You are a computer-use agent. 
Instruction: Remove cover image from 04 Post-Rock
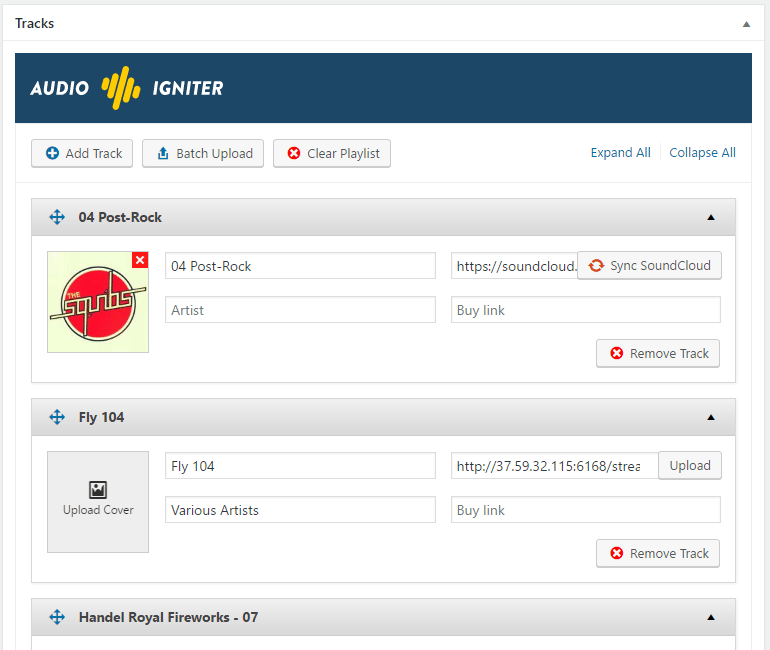point(140,260)
